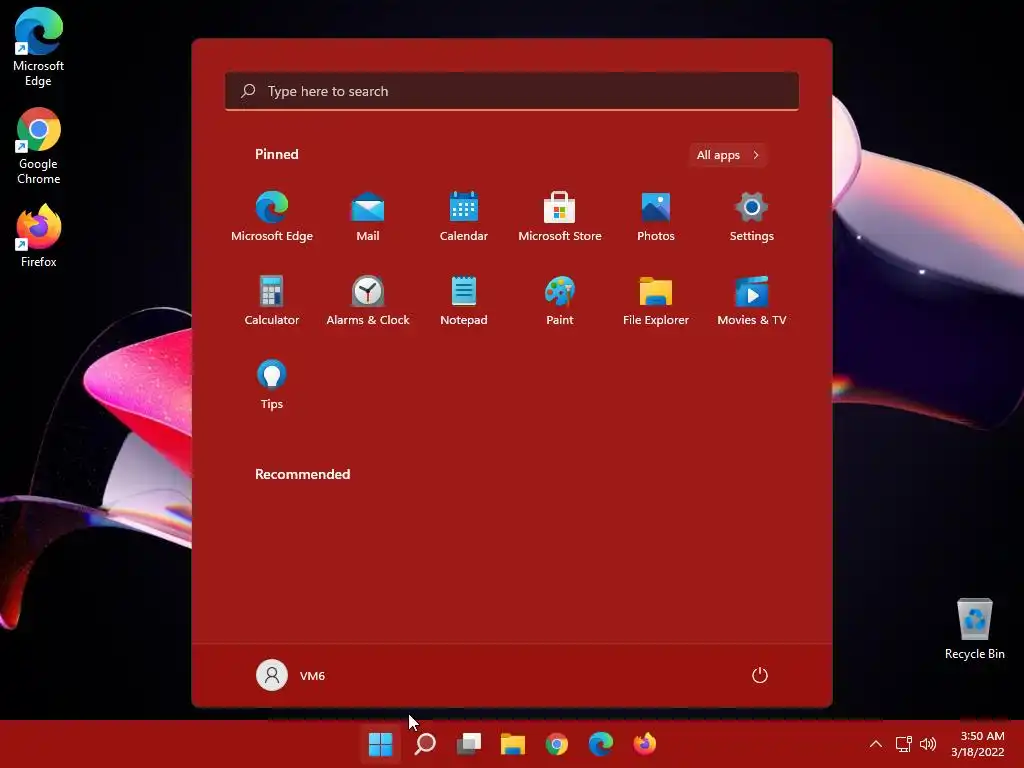Open Microsoft Edge from pinned apps
Viewport: 1024px width, 768px height.
pos(272,217)
